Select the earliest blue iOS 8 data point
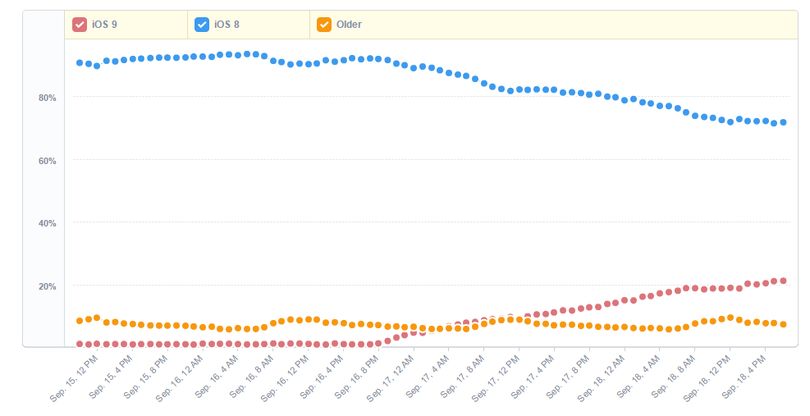This screenshot has height=416, width=810. point(80,63)
